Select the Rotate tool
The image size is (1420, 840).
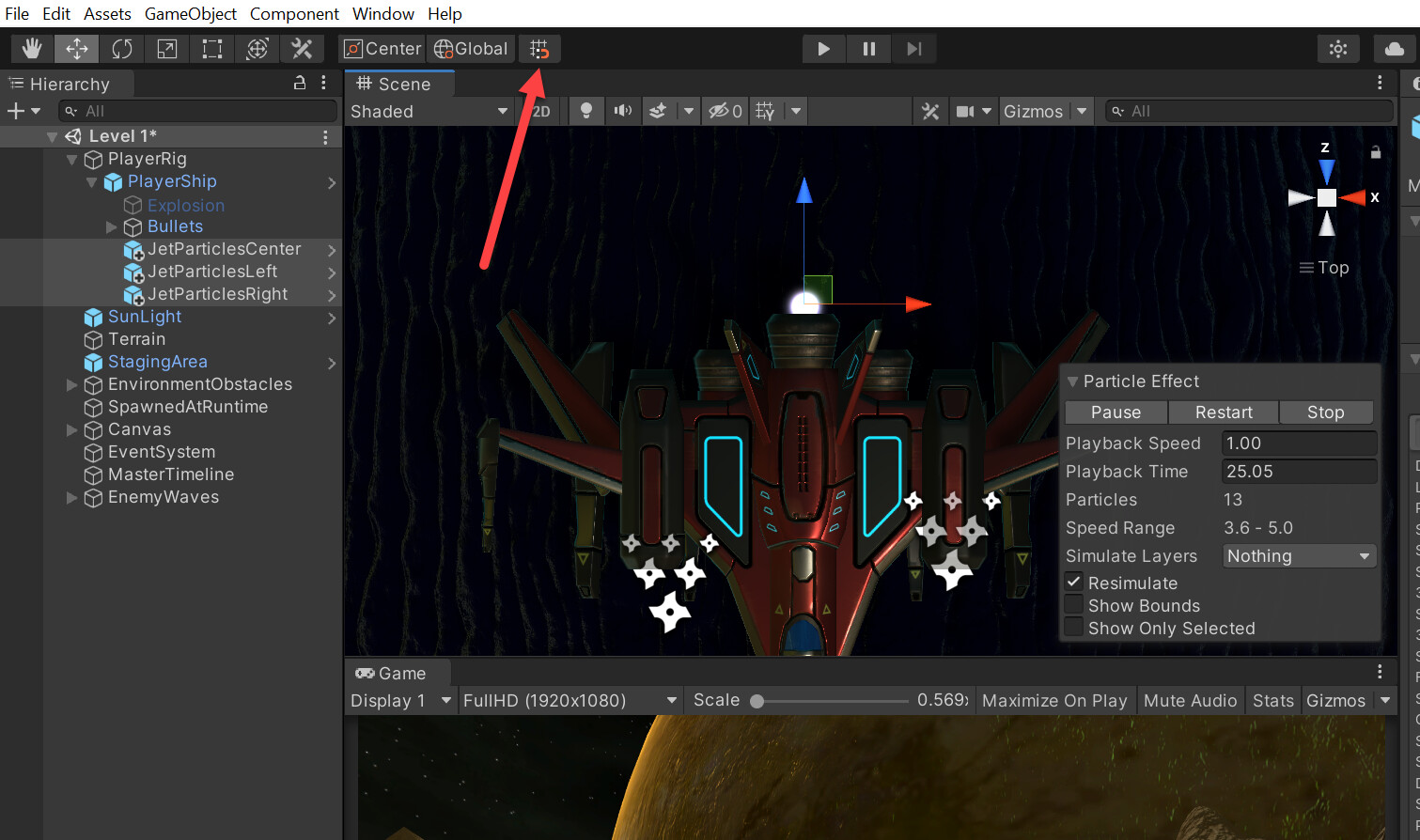coord(121,48)
